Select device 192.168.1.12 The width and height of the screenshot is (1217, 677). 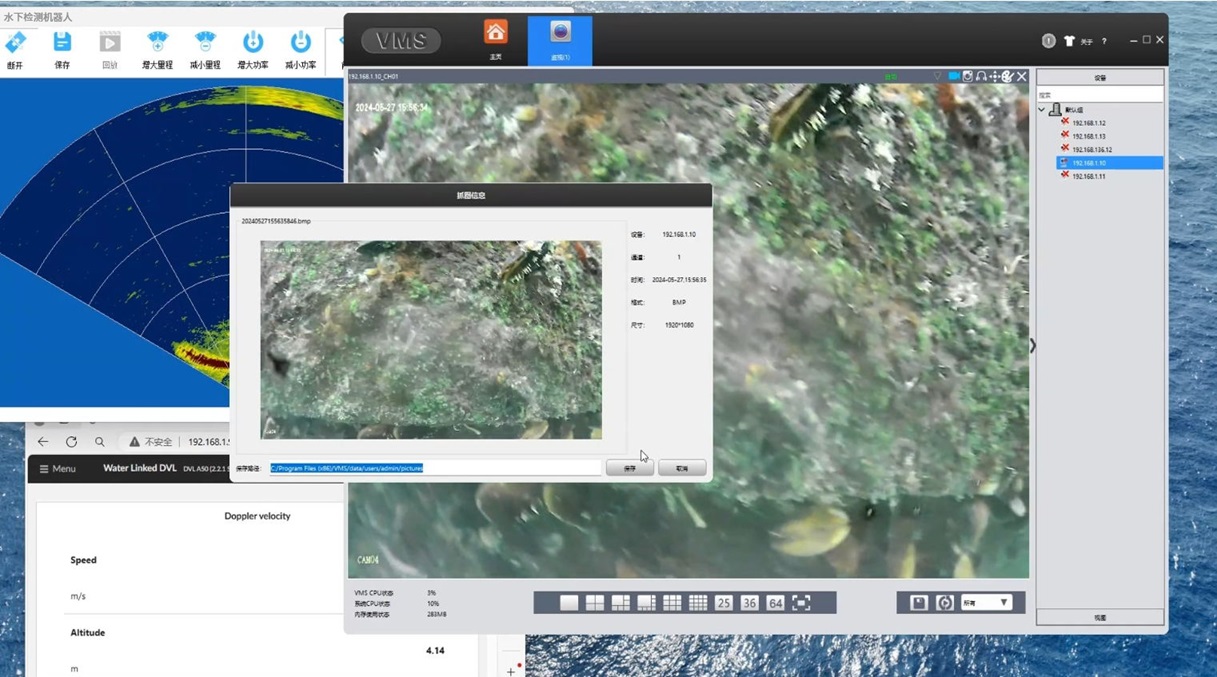pyautogui.click(x=1088, y=123)
